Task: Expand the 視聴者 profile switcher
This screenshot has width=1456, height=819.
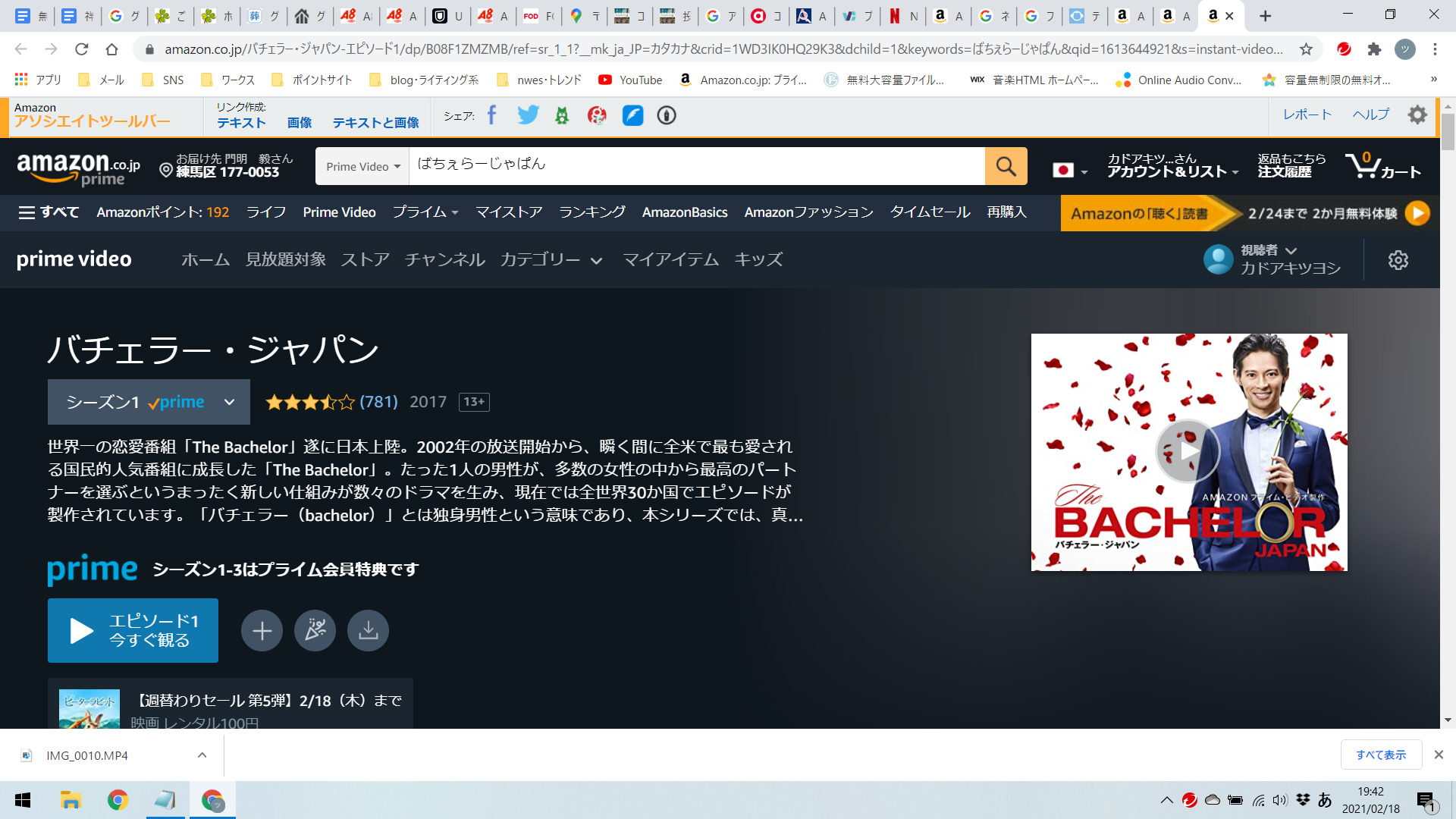Action: 1269,250
